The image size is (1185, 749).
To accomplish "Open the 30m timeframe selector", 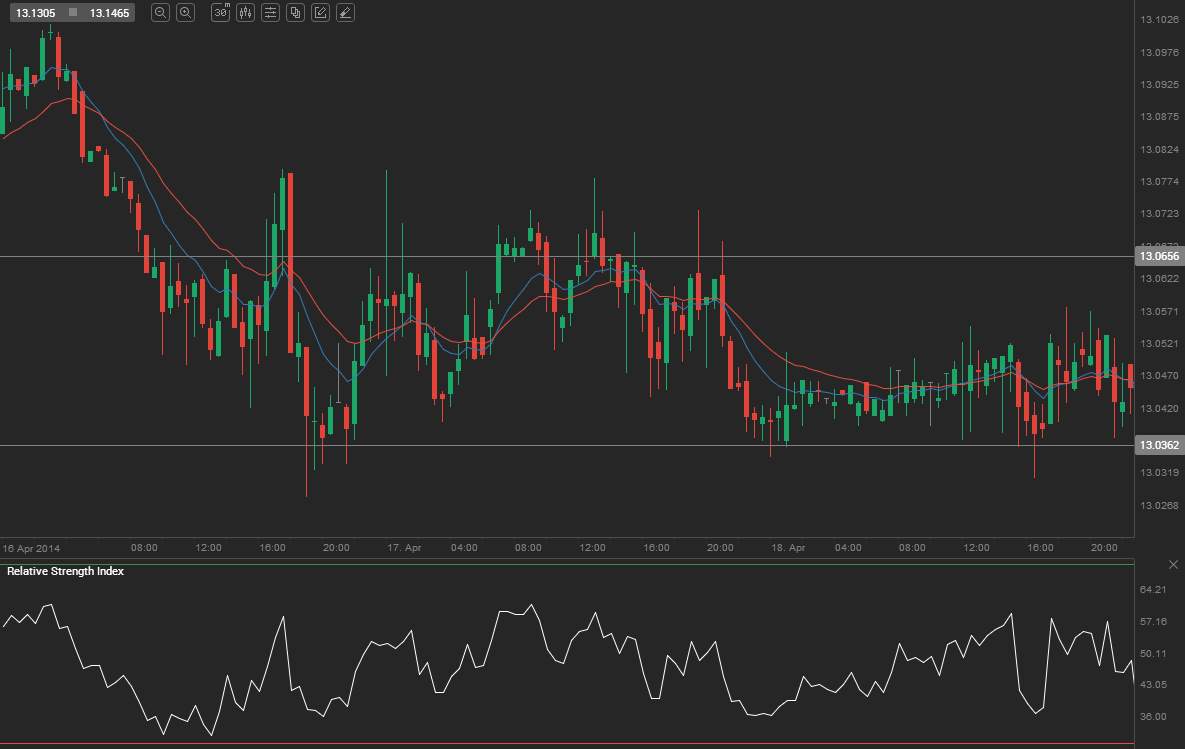I will [x=220, y=13].
